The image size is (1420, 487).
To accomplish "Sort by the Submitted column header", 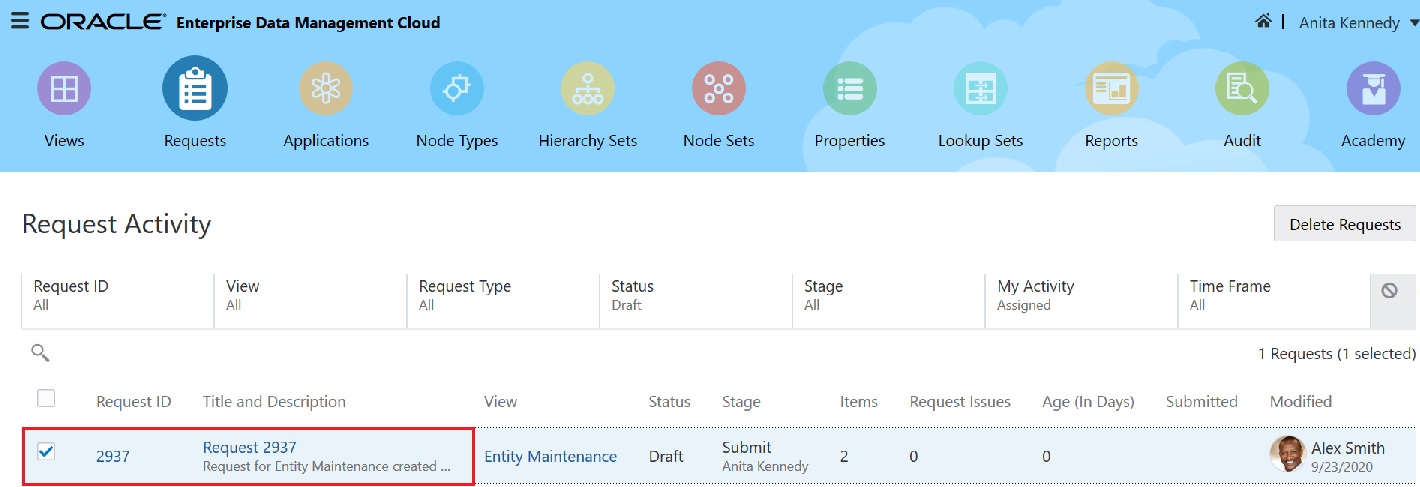I will (x=1202, y=401).
